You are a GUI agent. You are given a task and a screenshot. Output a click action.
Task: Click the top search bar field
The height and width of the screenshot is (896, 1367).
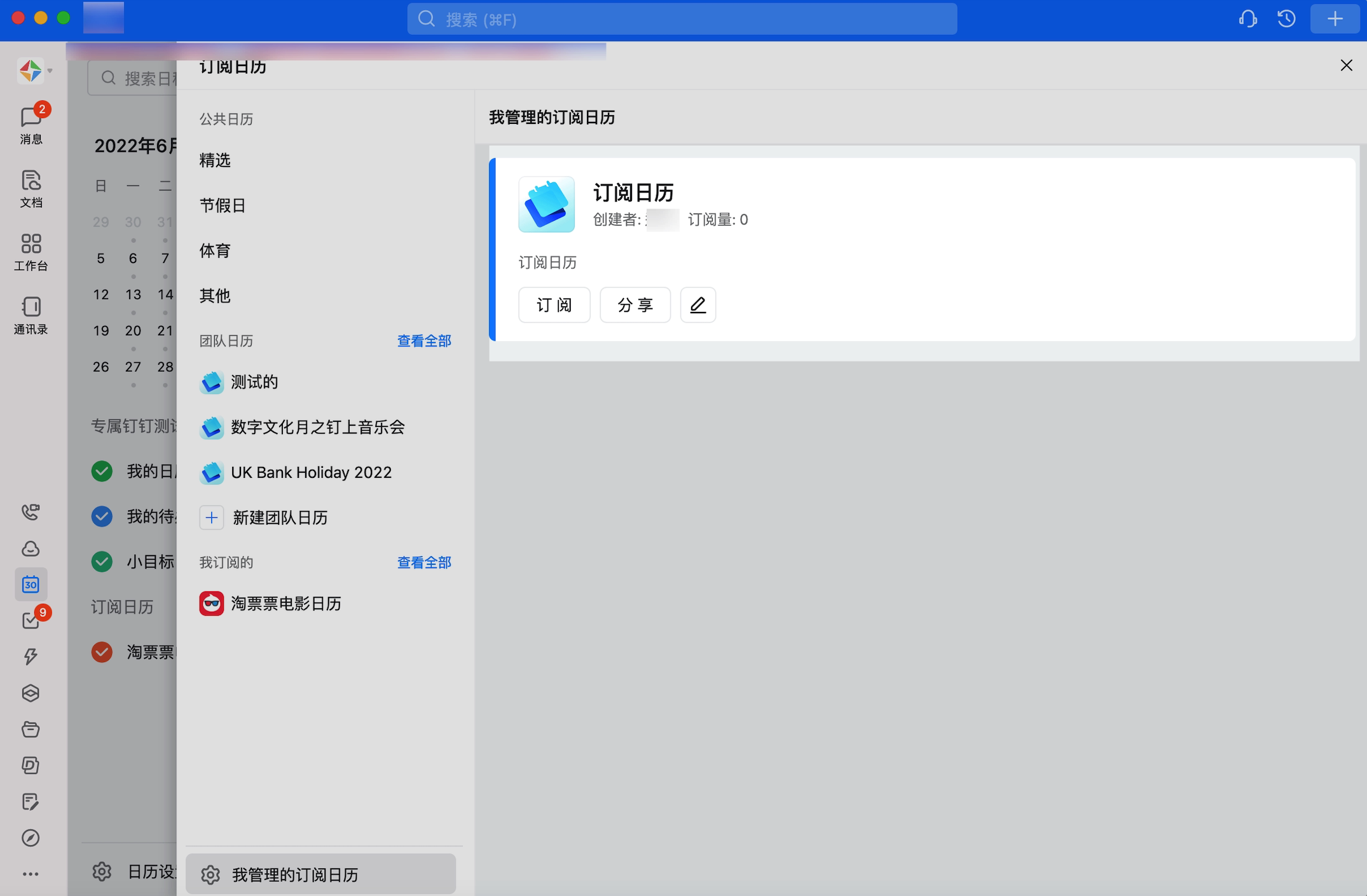pos(682,19)
